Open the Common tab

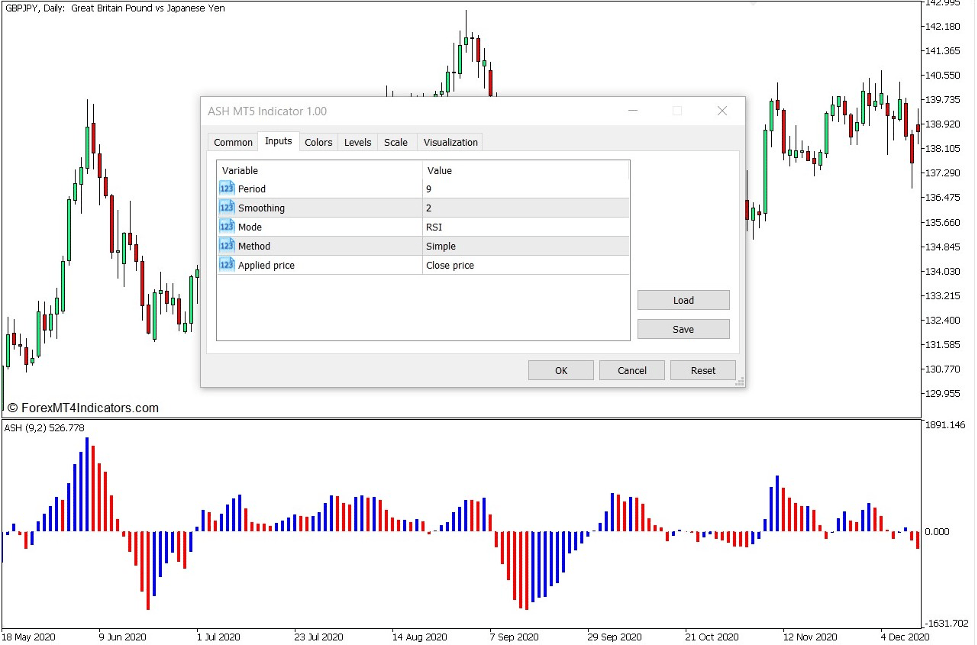pos(232,141)
